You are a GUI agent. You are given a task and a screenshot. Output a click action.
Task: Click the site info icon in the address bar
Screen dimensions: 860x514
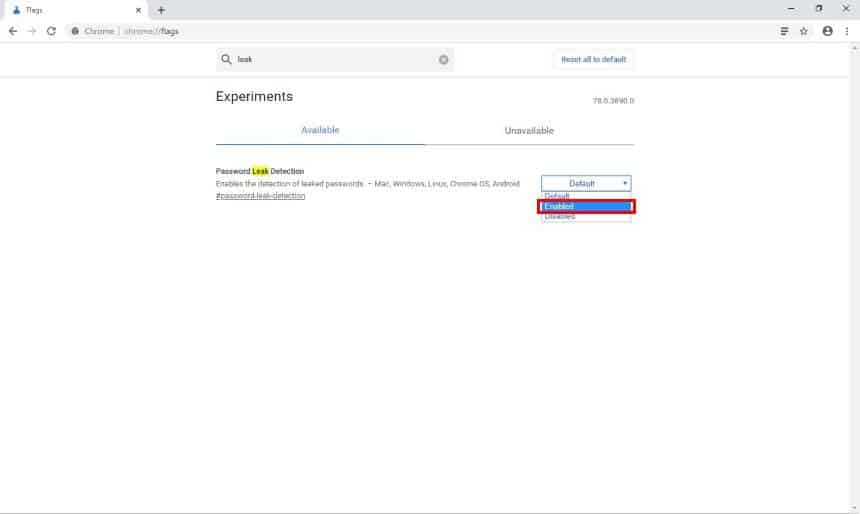click(x=75, y=31)
